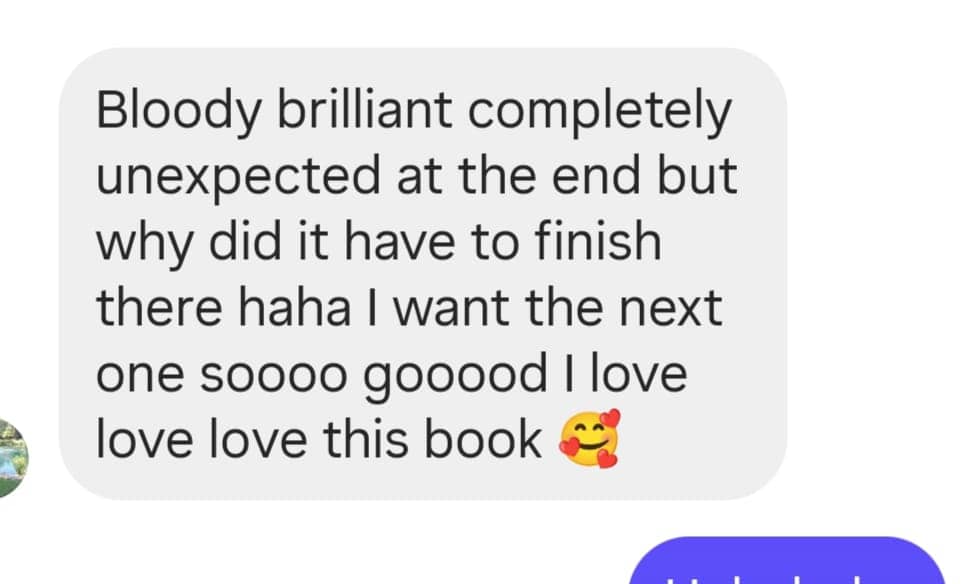Click the word "want" in the message

[x=452, y=309]
